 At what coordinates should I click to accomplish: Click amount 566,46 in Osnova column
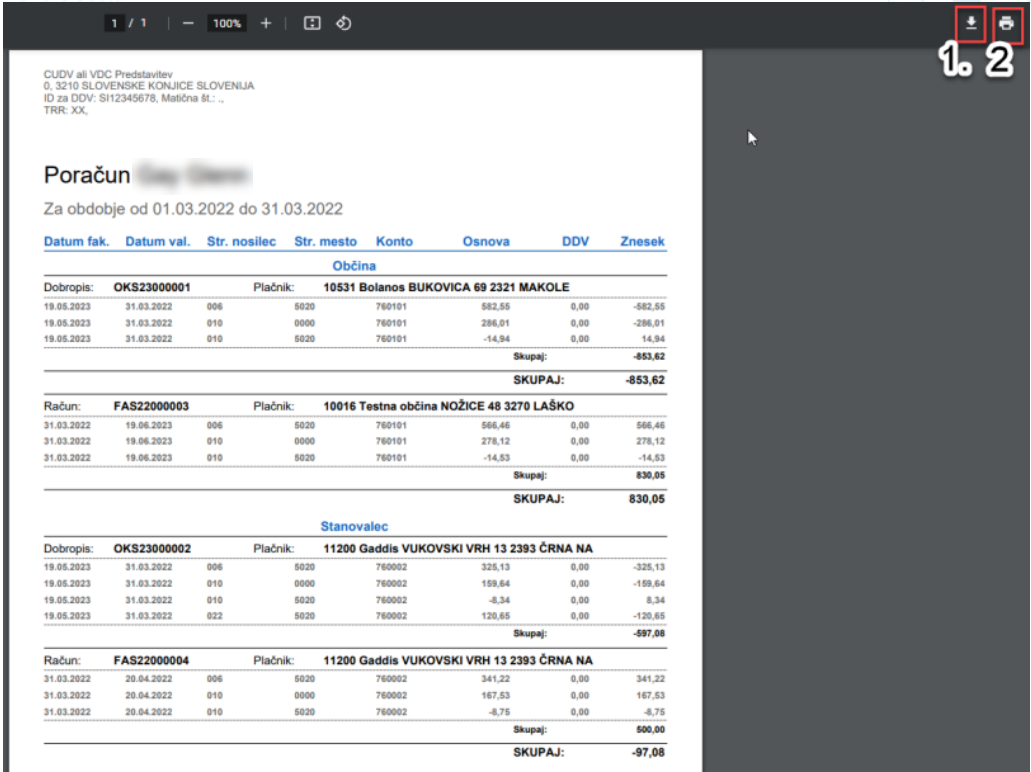coord(495,426)
